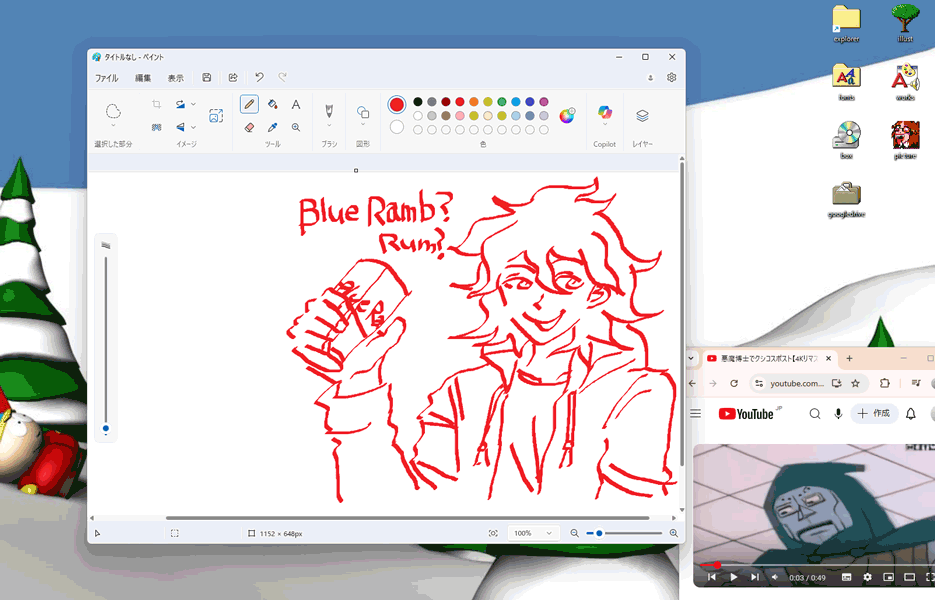Pick the Eraser tool

pyautogui.click(x=249, y=128)
